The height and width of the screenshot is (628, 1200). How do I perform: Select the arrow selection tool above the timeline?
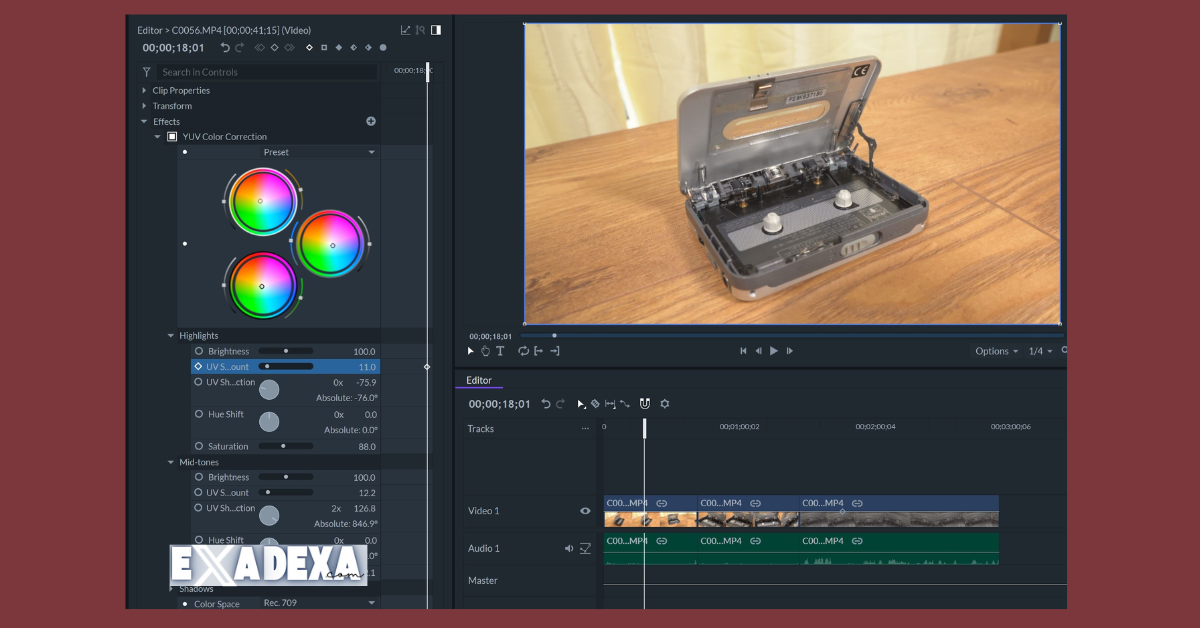(x=581, y=404)
